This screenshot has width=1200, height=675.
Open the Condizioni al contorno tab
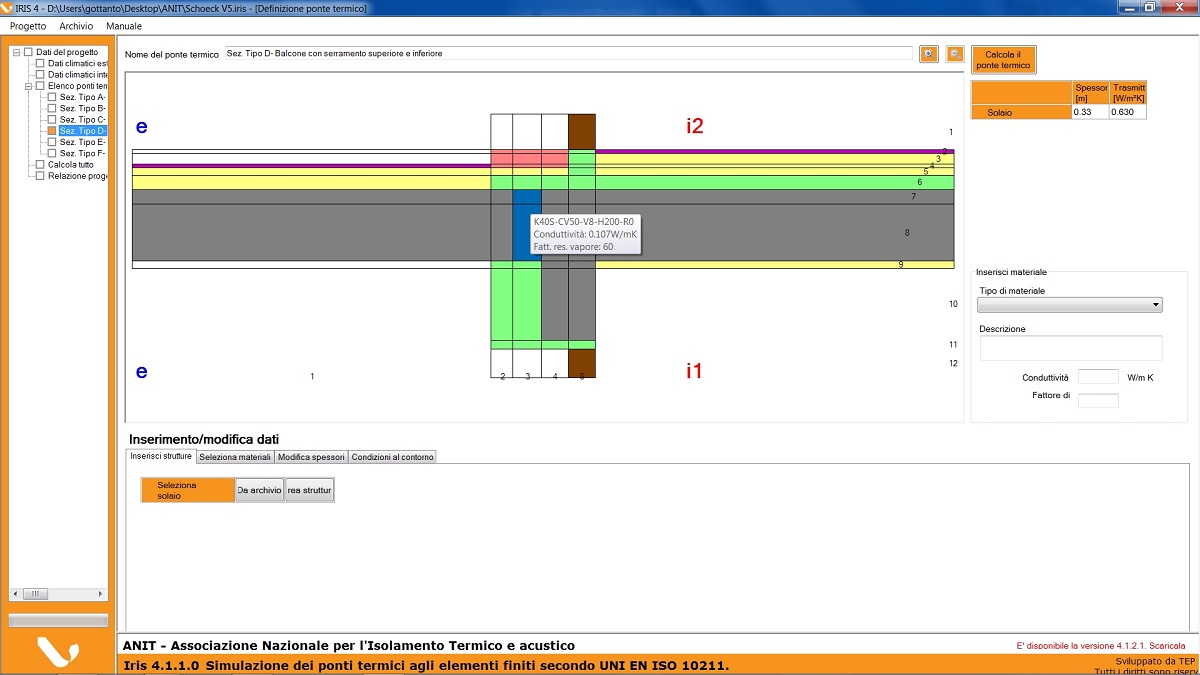point(393,457)
